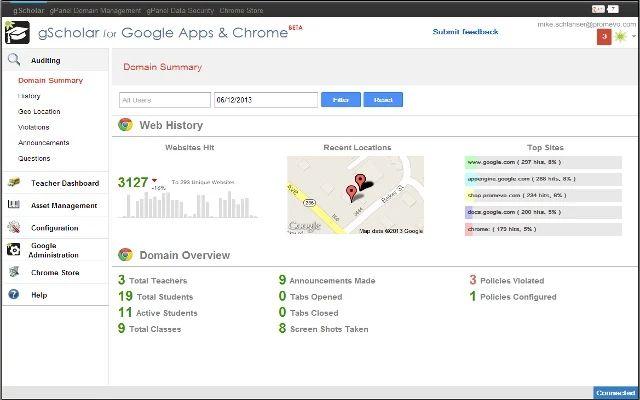Click the Websites Hit bar chart
Screen dimensions: 640x400
pos(189,205)
